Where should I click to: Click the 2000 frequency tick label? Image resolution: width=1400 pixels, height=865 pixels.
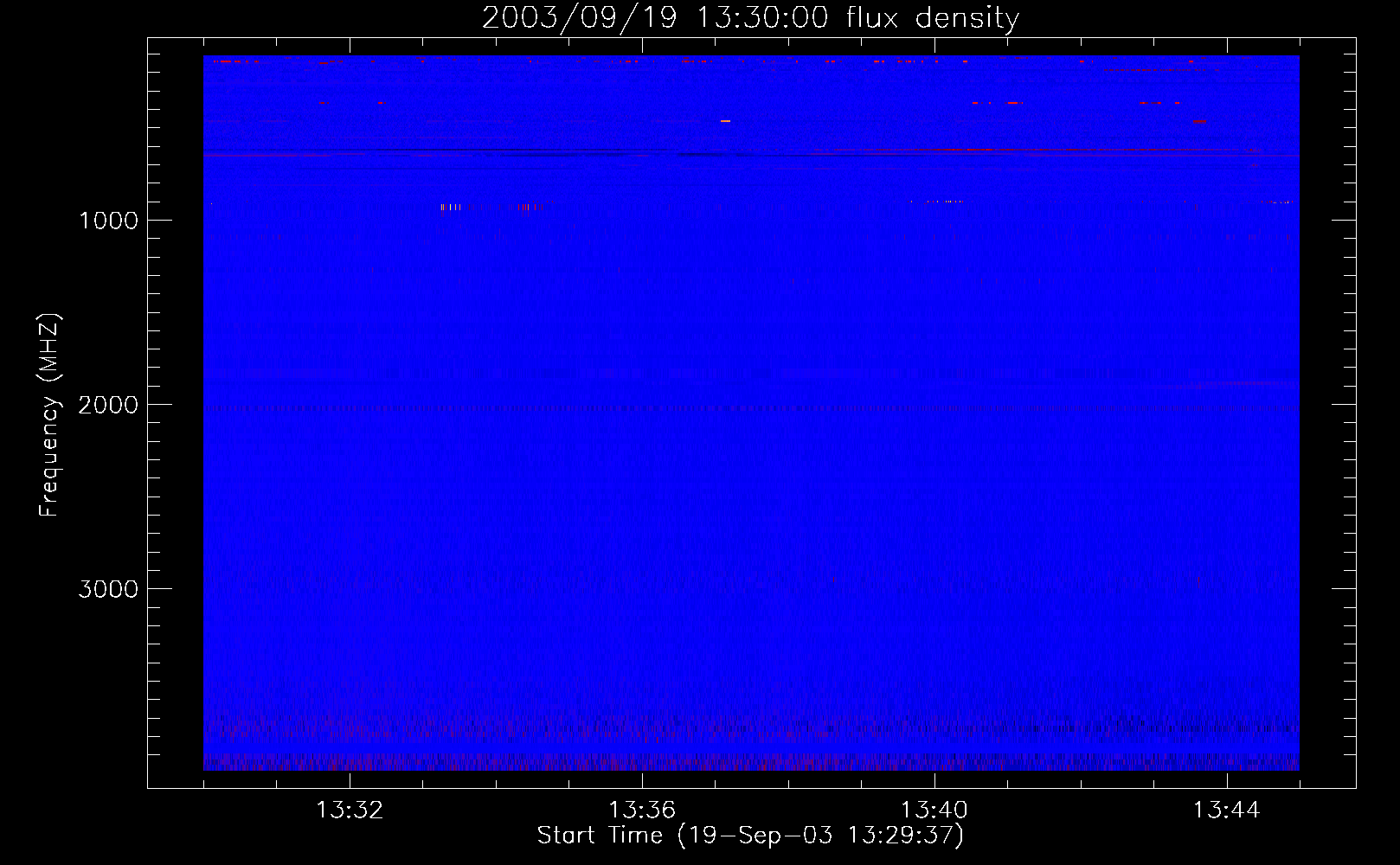(x=108, y=405)
